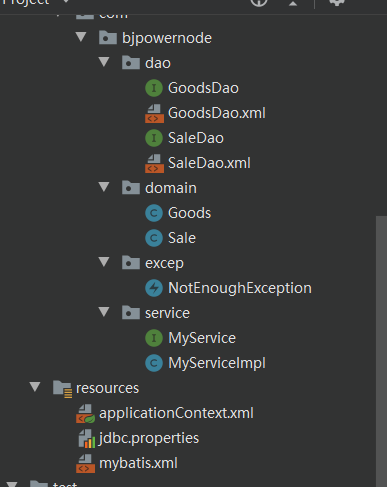Click the applicationContext.xml Spring config icon
The image size is (387, 487).
[85, 413]
